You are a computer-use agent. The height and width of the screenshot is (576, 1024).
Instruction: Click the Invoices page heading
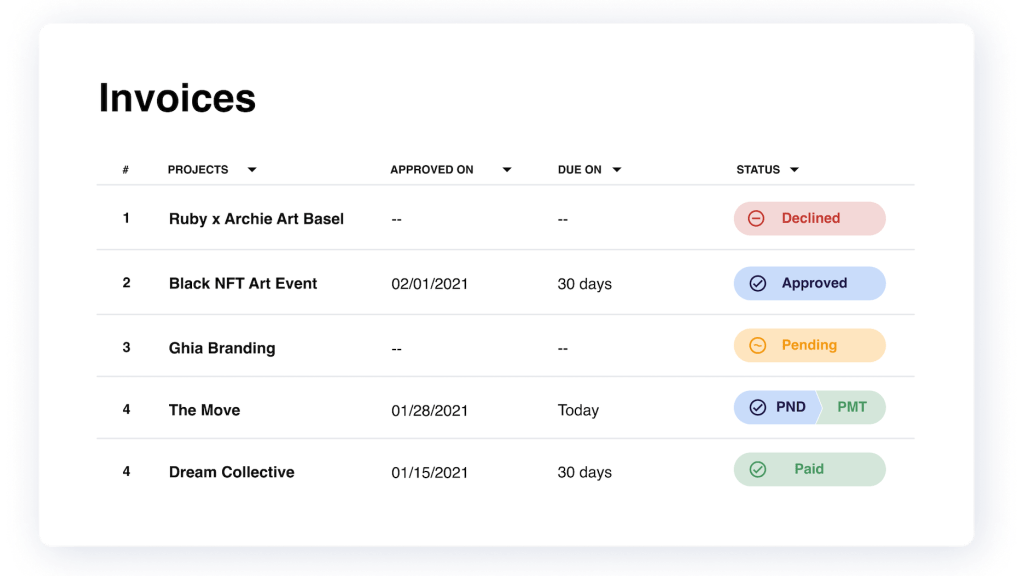pos(177,98)
